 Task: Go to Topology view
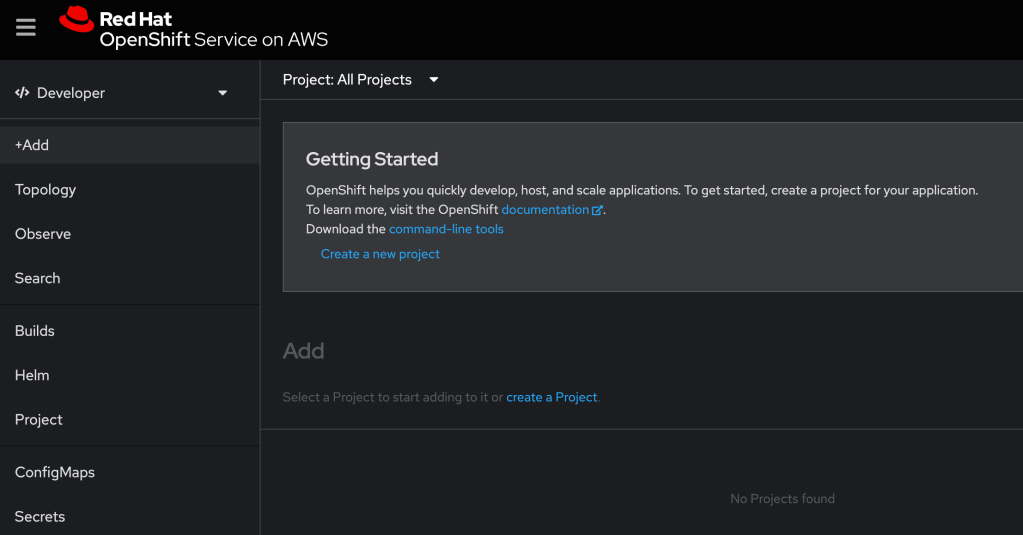pos(45,189)
